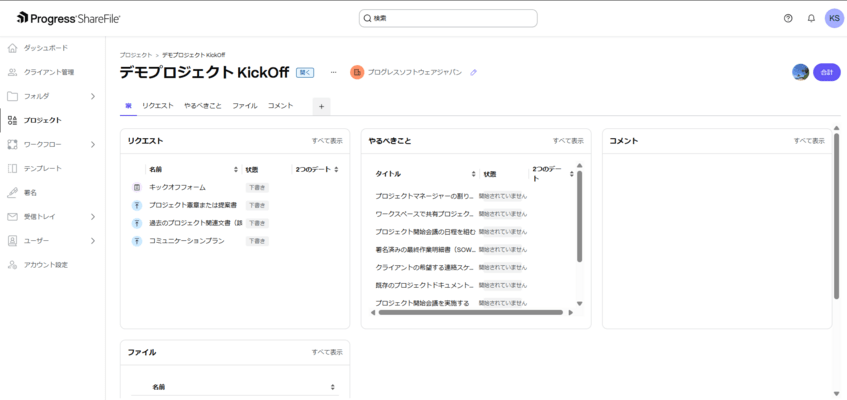Screen dimensions: 847x400
Task: Open the ダッシュボード home icon in sidebar
Action: point(12,48)
